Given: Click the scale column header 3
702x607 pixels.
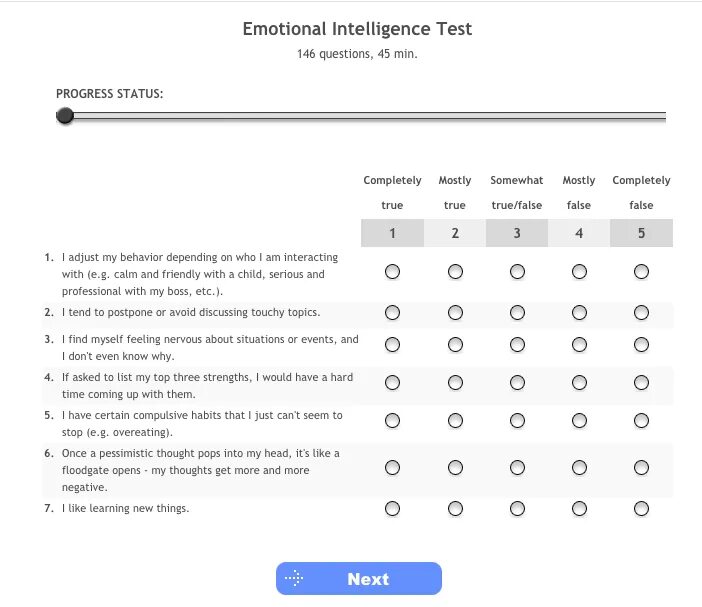Looking at the screenshot, I should 517,233.
